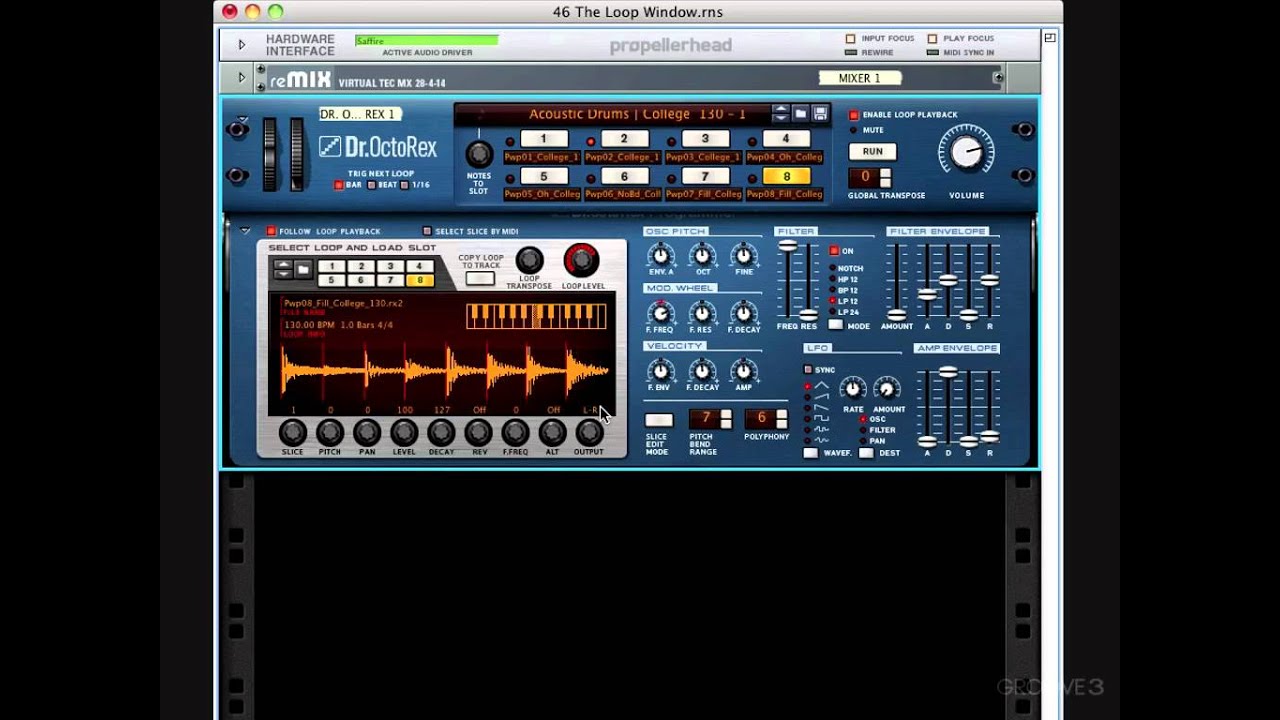Adjust the Notes To Slot knob
The height and width of the screenshot is (720, 1280).
[479, 154]
